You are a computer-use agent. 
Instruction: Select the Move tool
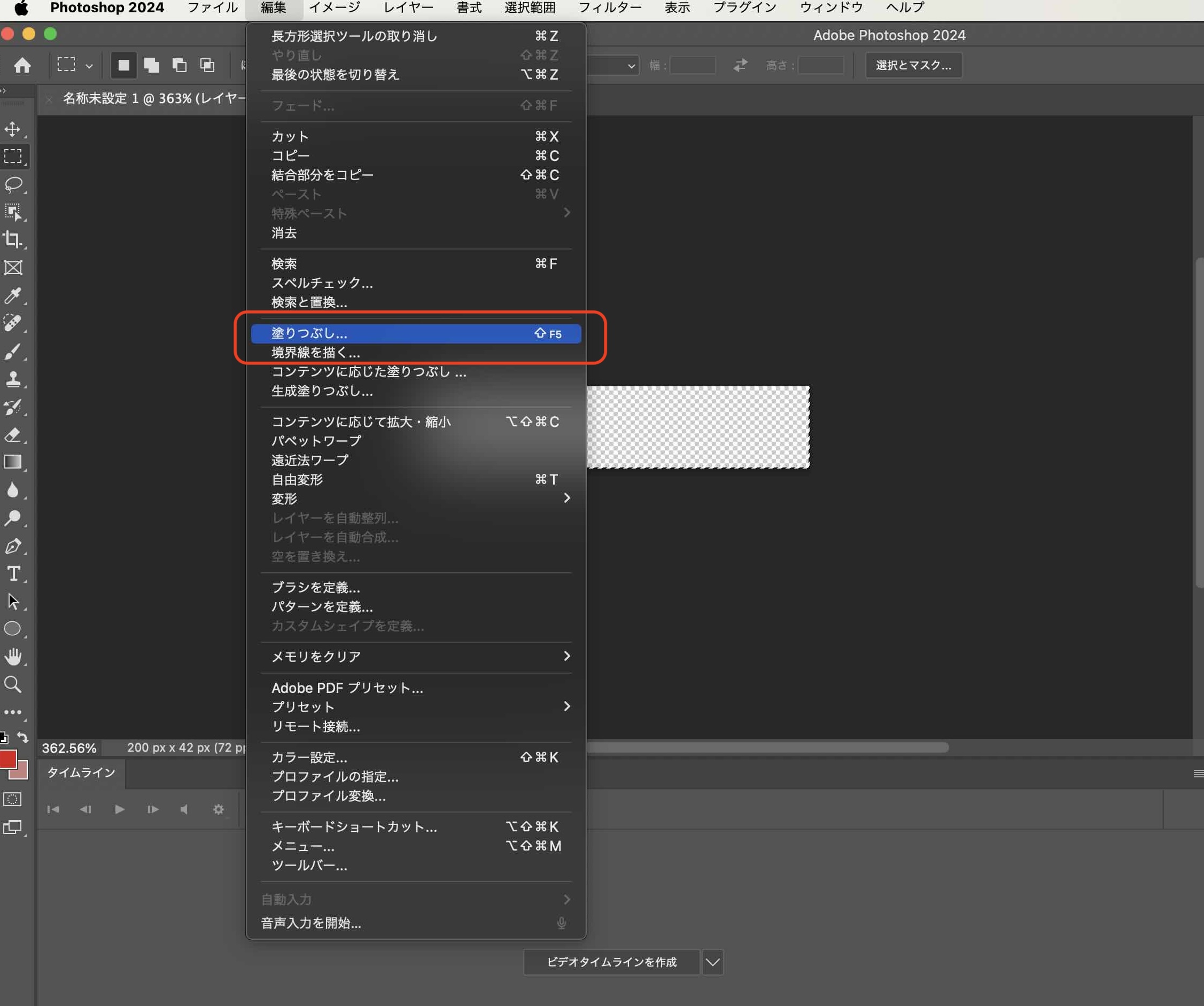pos(13,129)
